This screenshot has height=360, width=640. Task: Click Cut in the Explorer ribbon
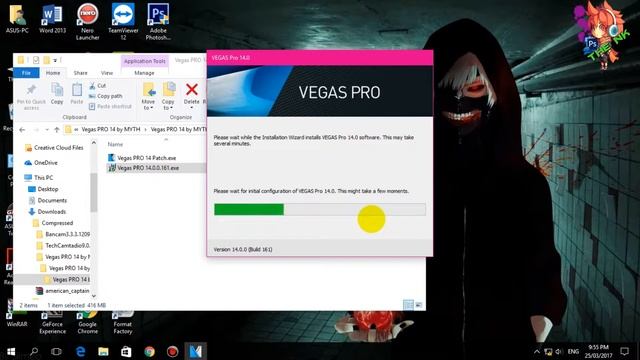pos(98,86)
